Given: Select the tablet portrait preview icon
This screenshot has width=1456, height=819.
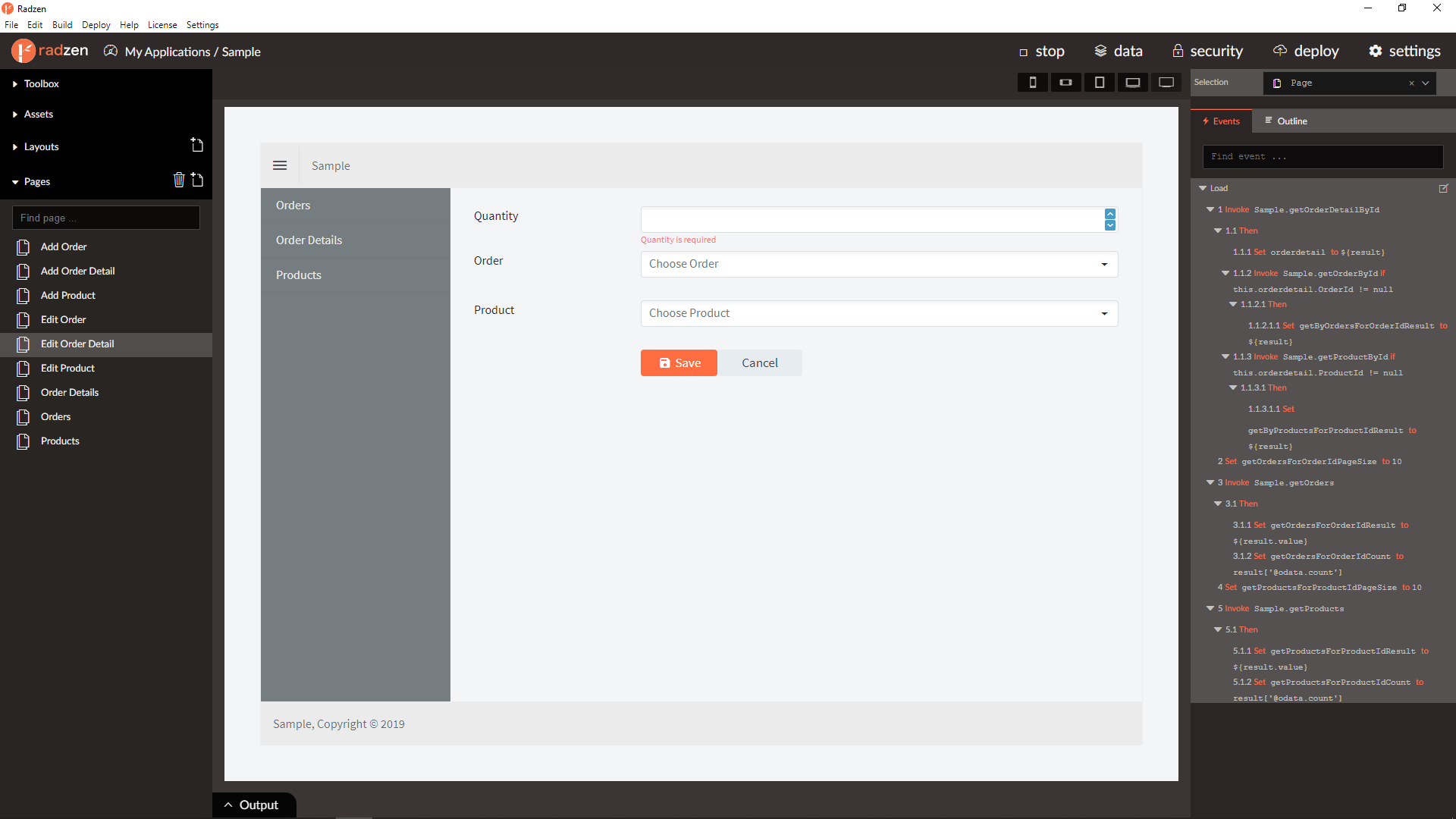Looking at the screenshot, I should 1099,83.
